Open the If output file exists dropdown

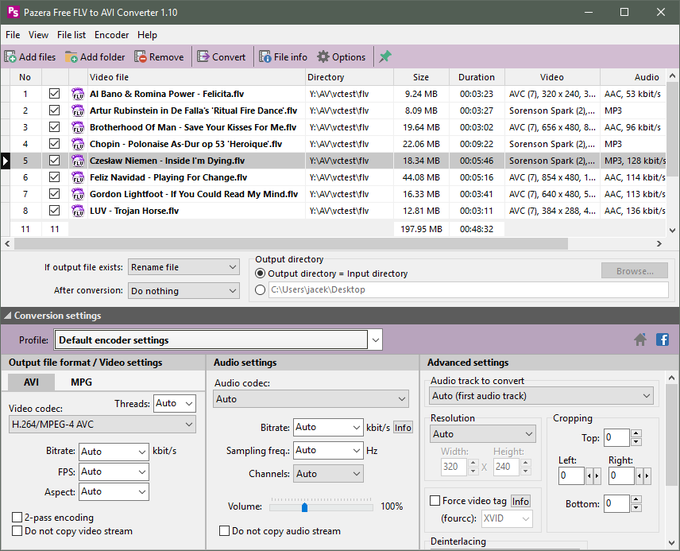tap(183, 267)
